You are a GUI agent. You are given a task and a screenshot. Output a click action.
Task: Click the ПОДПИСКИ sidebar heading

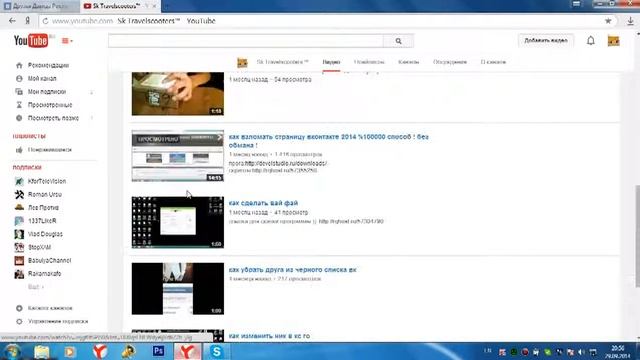tap(27, 167)
